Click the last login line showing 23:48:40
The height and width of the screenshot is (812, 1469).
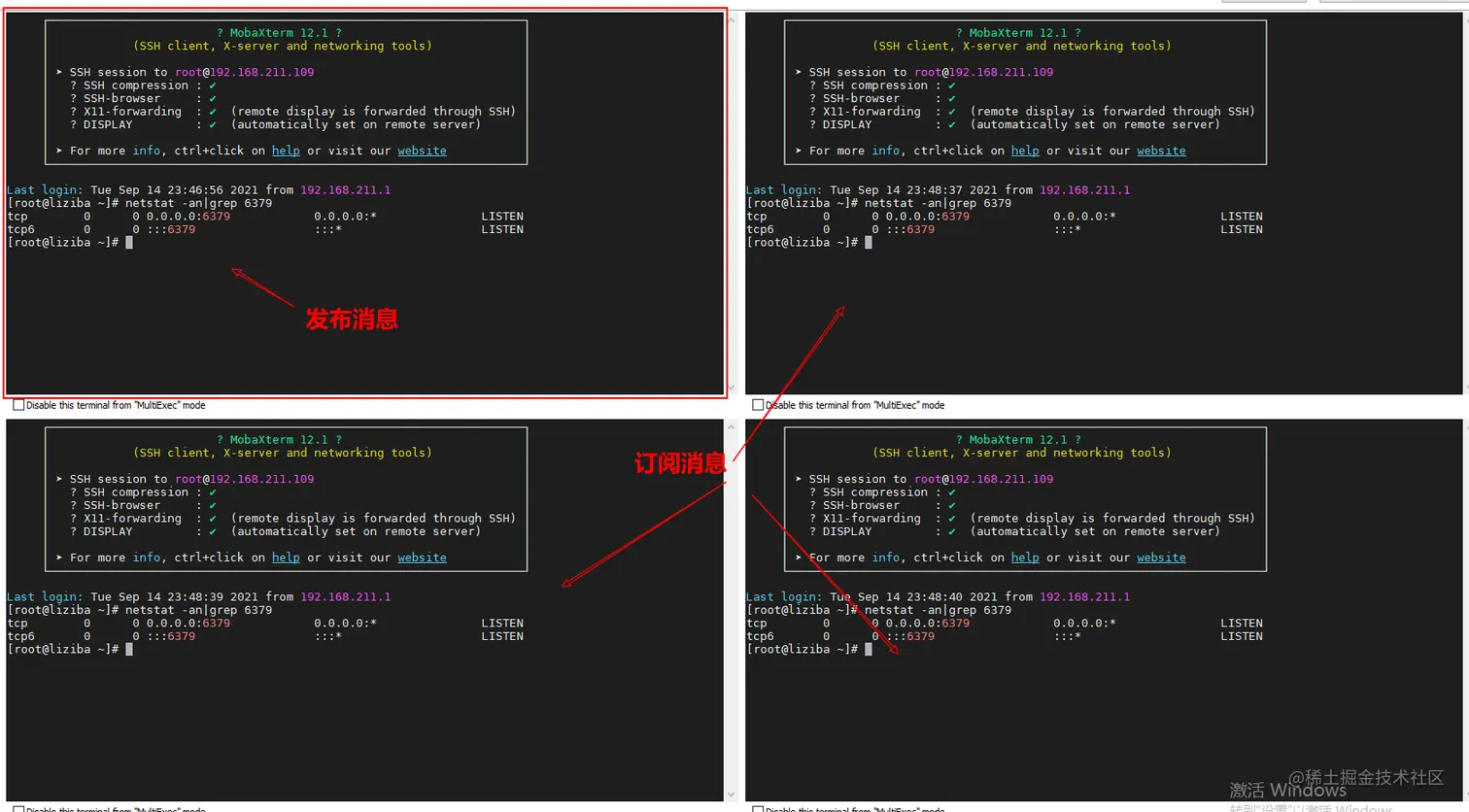click(939, 597)
